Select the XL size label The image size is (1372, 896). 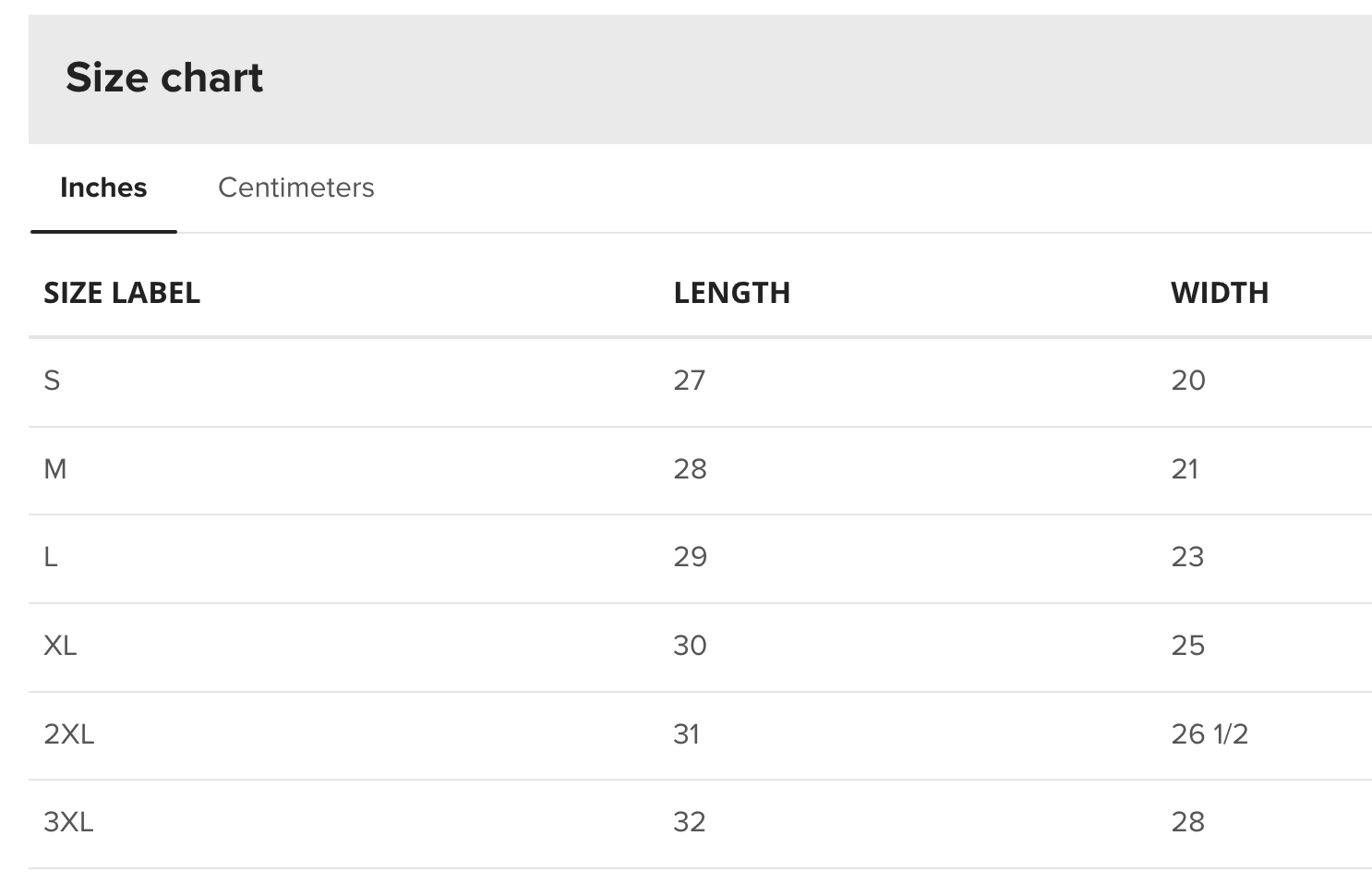(x=60, y=646)
